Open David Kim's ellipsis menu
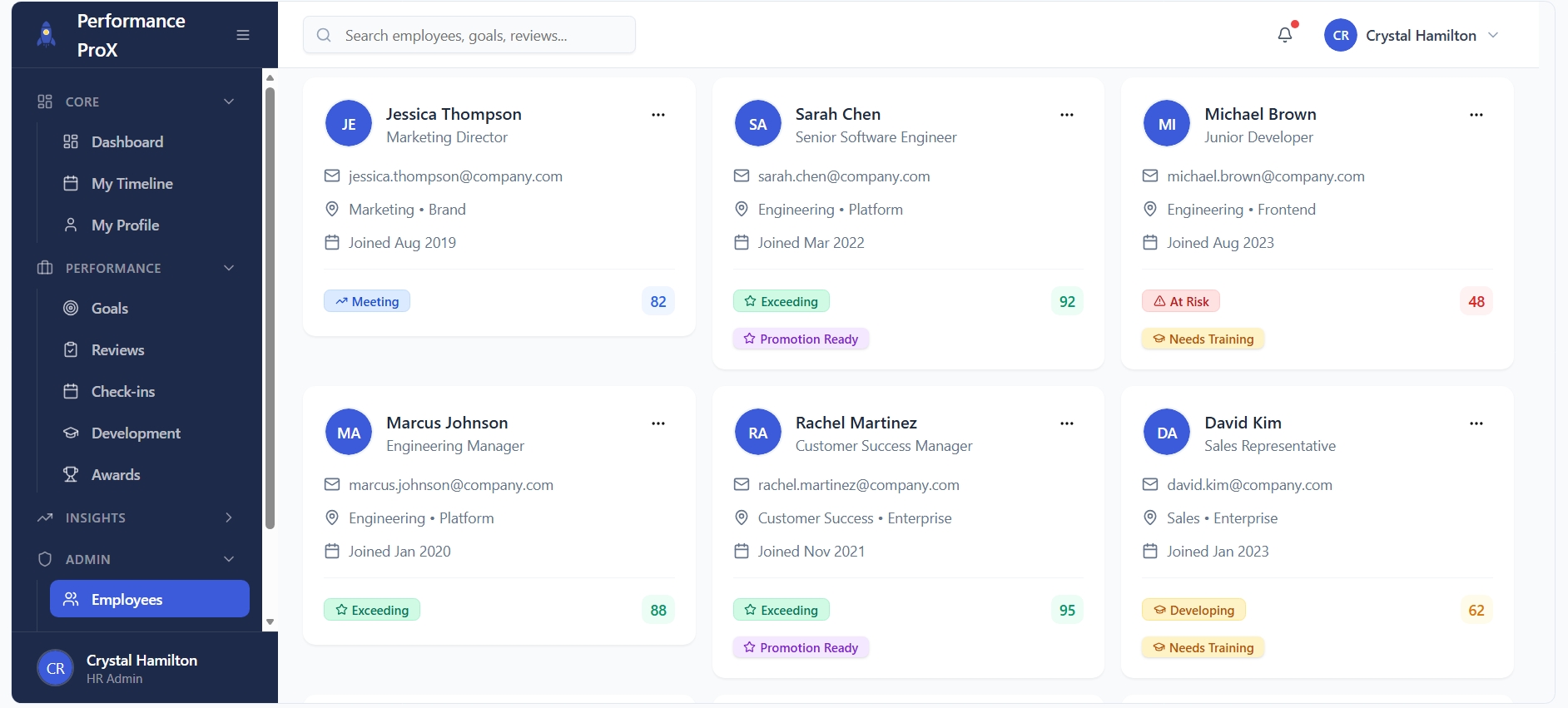The width and height of the screenshot is (1568, 708). pos(1476,423)
